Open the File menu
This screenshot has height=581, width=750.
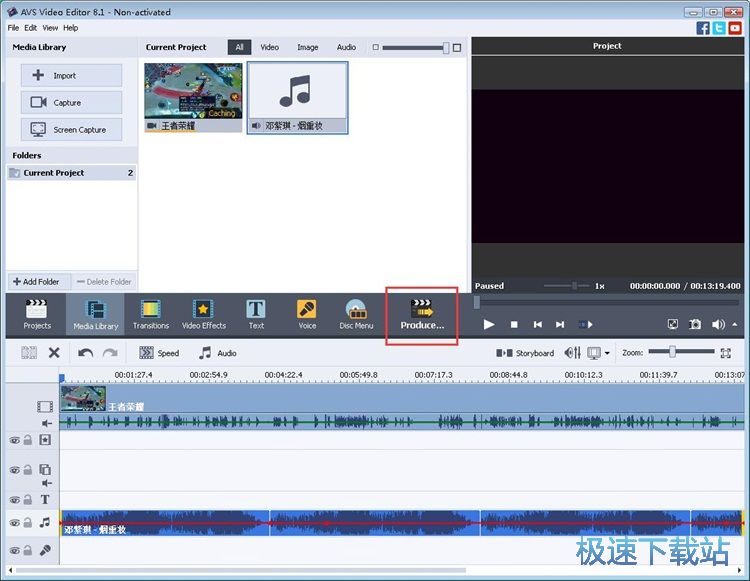(13, 28)
